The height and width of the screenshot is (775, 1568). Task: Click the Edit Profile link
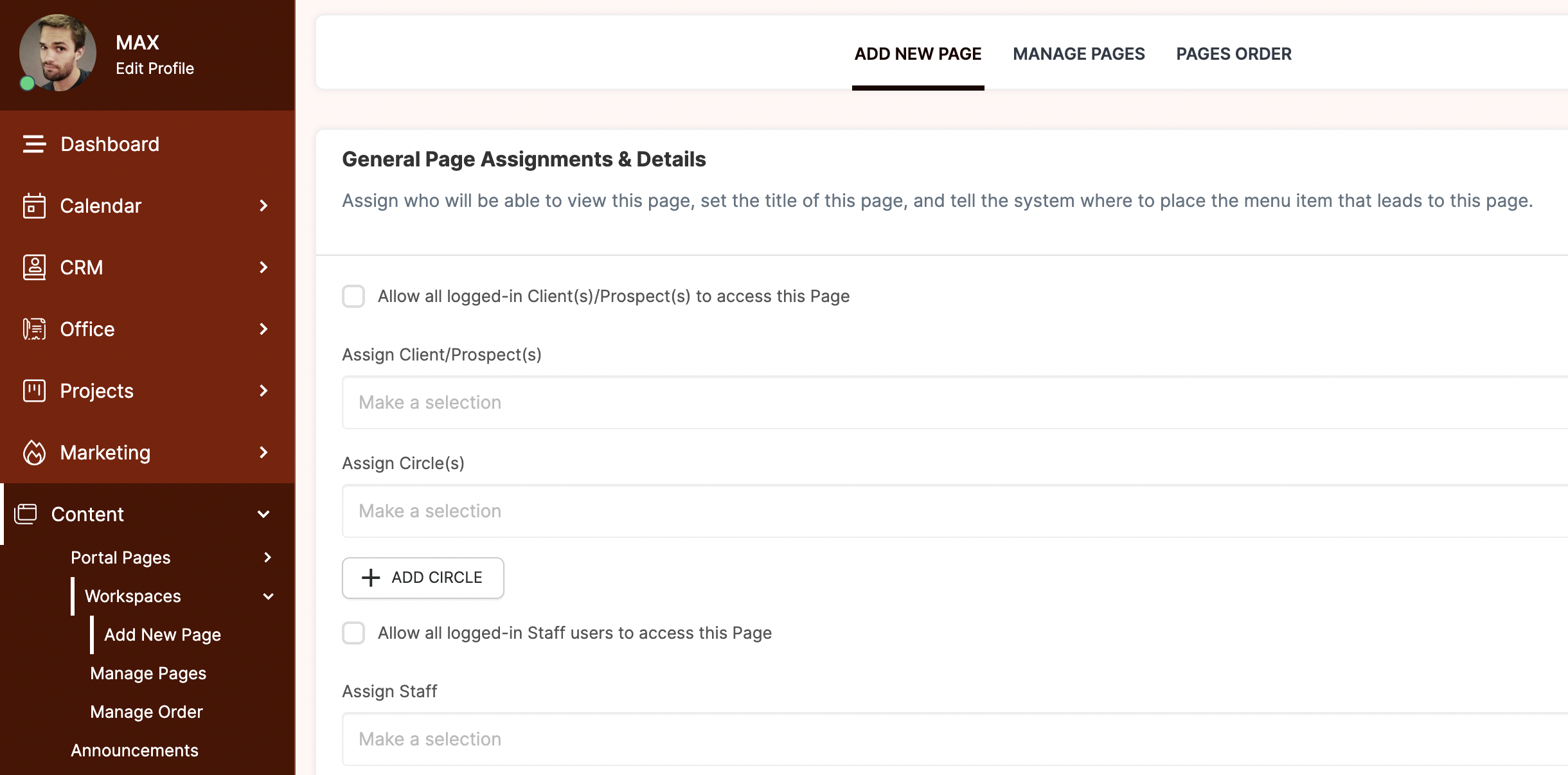coord(155,68)
